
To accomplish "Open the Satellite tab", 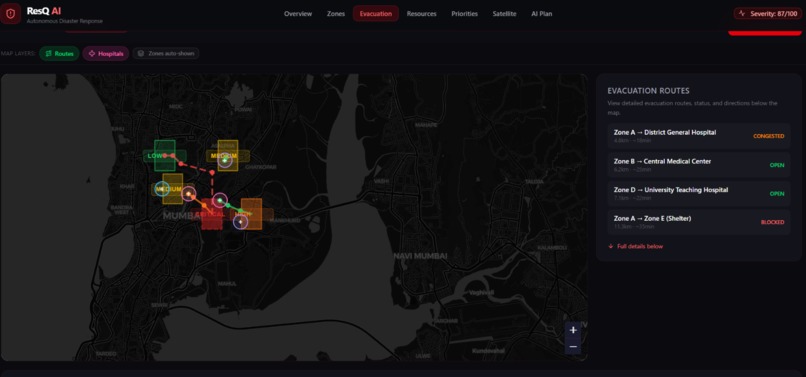I will (504, 14).
